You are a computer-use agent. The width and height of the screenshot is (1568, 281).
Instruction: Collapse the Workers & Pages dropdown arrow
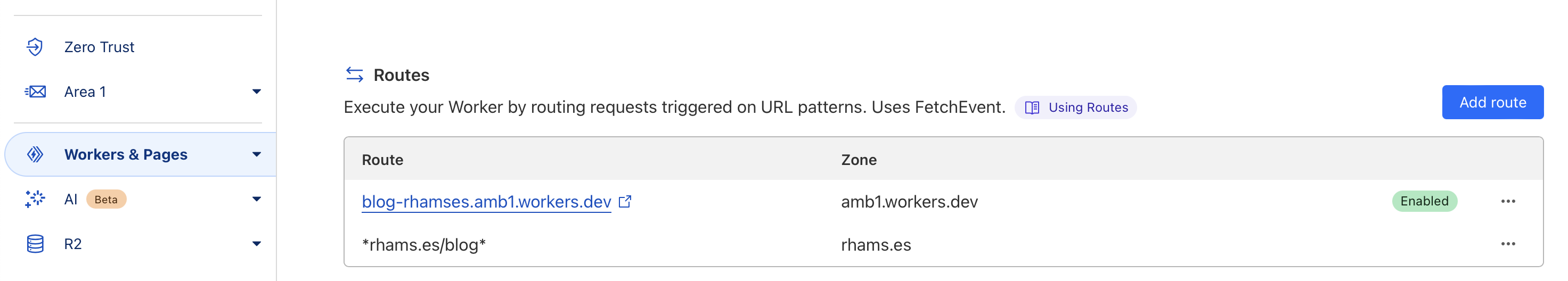click(x=256, y=154)
